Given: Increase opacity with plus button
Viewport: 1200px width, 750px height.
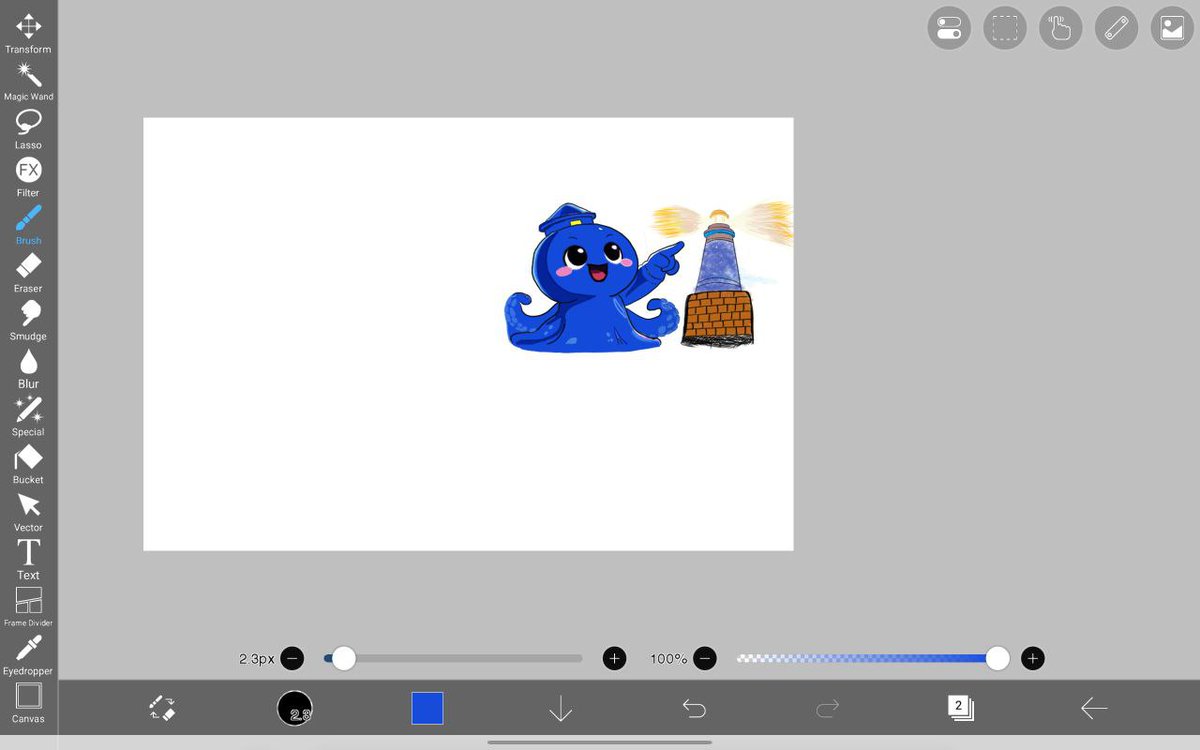Looking at the screenshot, I should pyautogui.click(x=1033, y=658).
